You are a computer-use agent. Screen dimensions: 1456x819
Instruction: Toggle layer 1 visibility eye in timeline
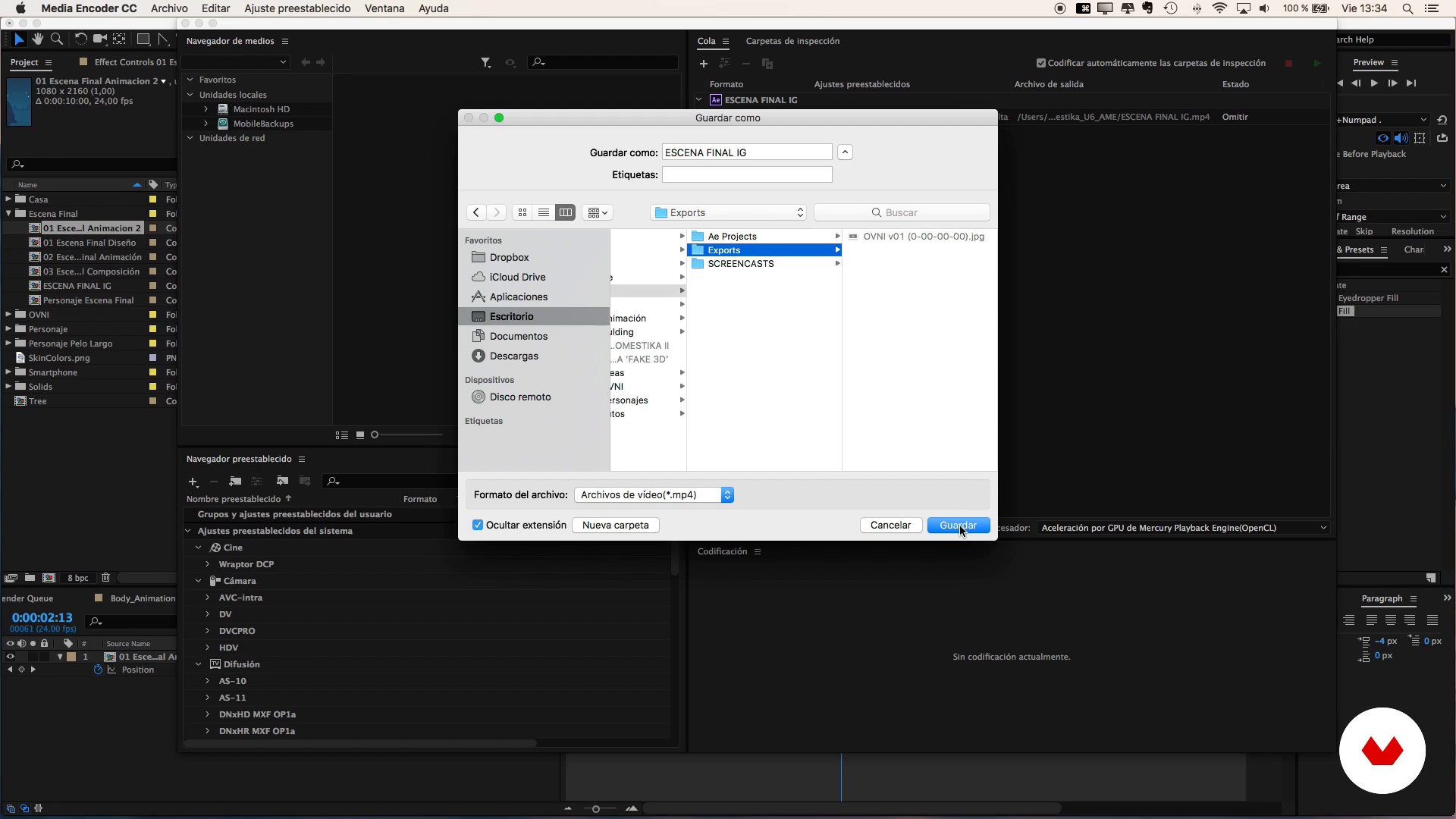pyautogui.click(x=11, y=657)
